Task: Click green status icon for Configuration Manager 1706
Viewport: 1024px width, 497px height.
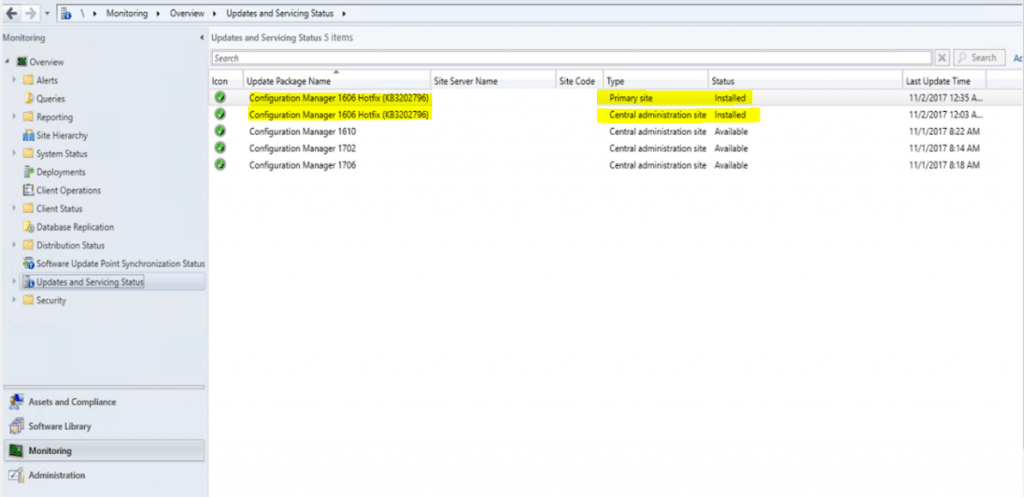Action: pos(220,165)
